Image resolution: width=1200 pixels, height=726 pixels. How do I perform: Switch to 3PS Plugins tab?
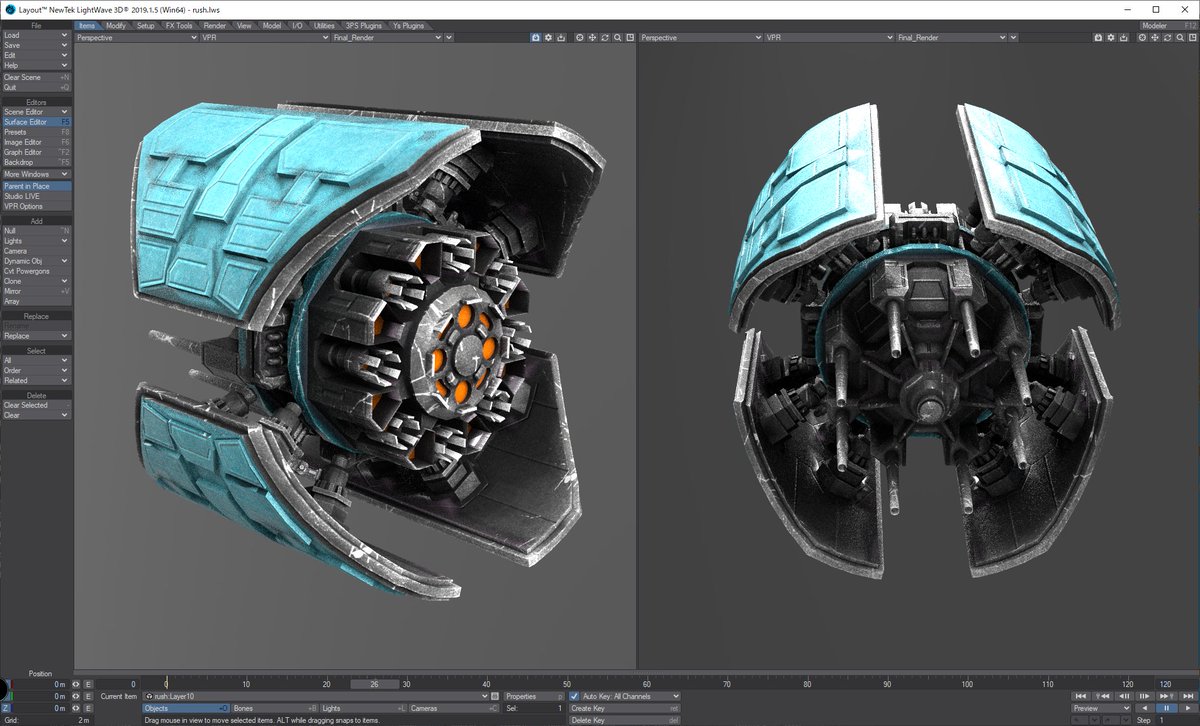[365, 25]
